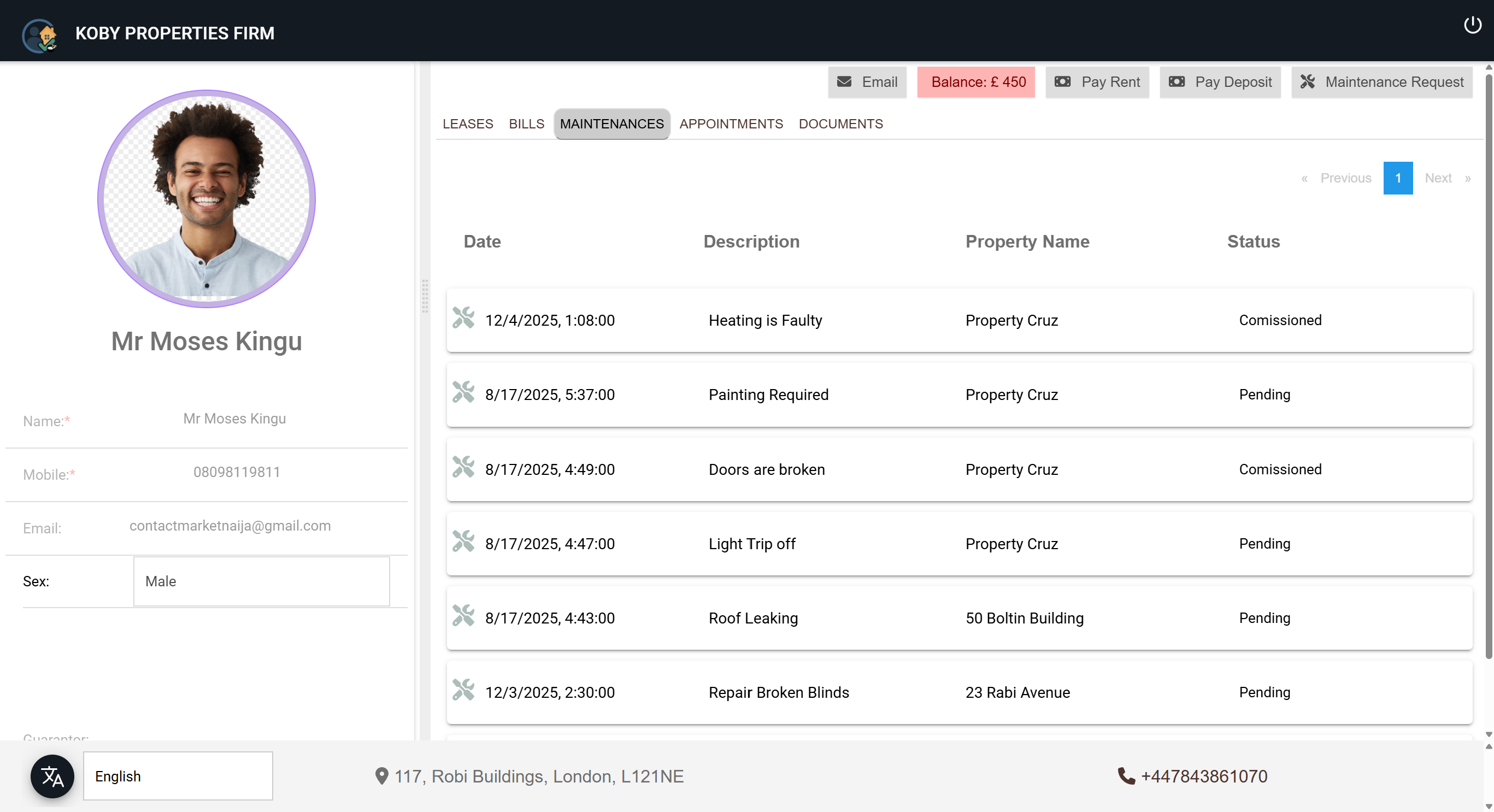This screenshot has height=812, width=1494.
Task: Click the Pay Deposit button
Action: pos(1220,82)
